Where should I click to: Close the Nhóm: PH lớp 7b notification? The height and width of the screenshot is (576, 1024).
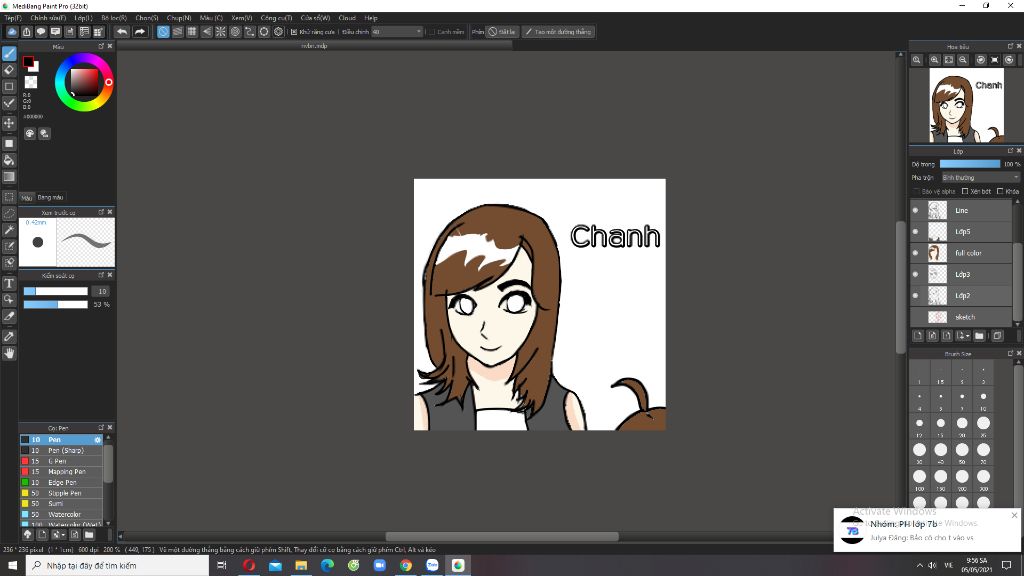1014,515
